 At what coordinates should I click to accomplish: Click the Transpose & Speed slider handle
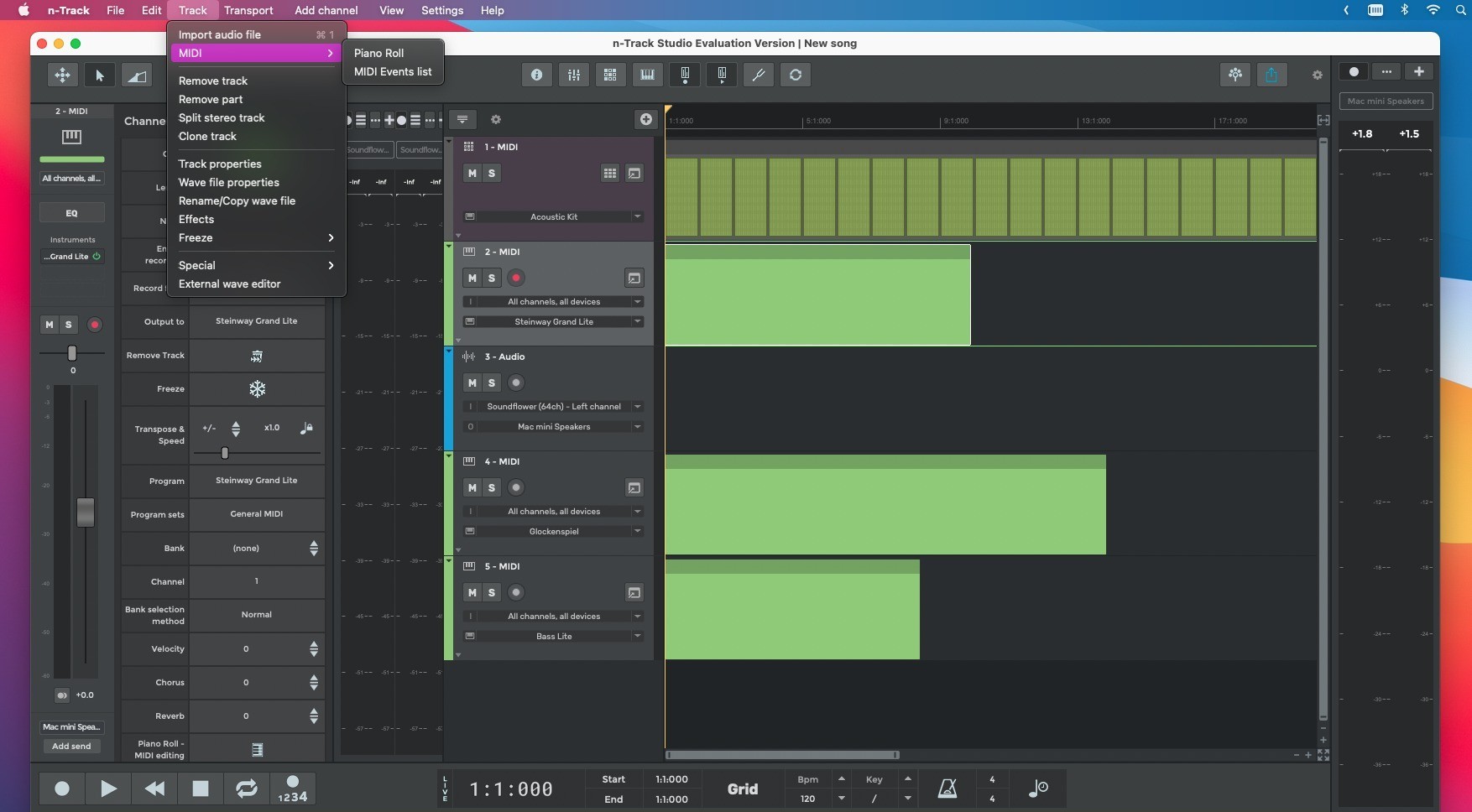(x=225, y=453)
